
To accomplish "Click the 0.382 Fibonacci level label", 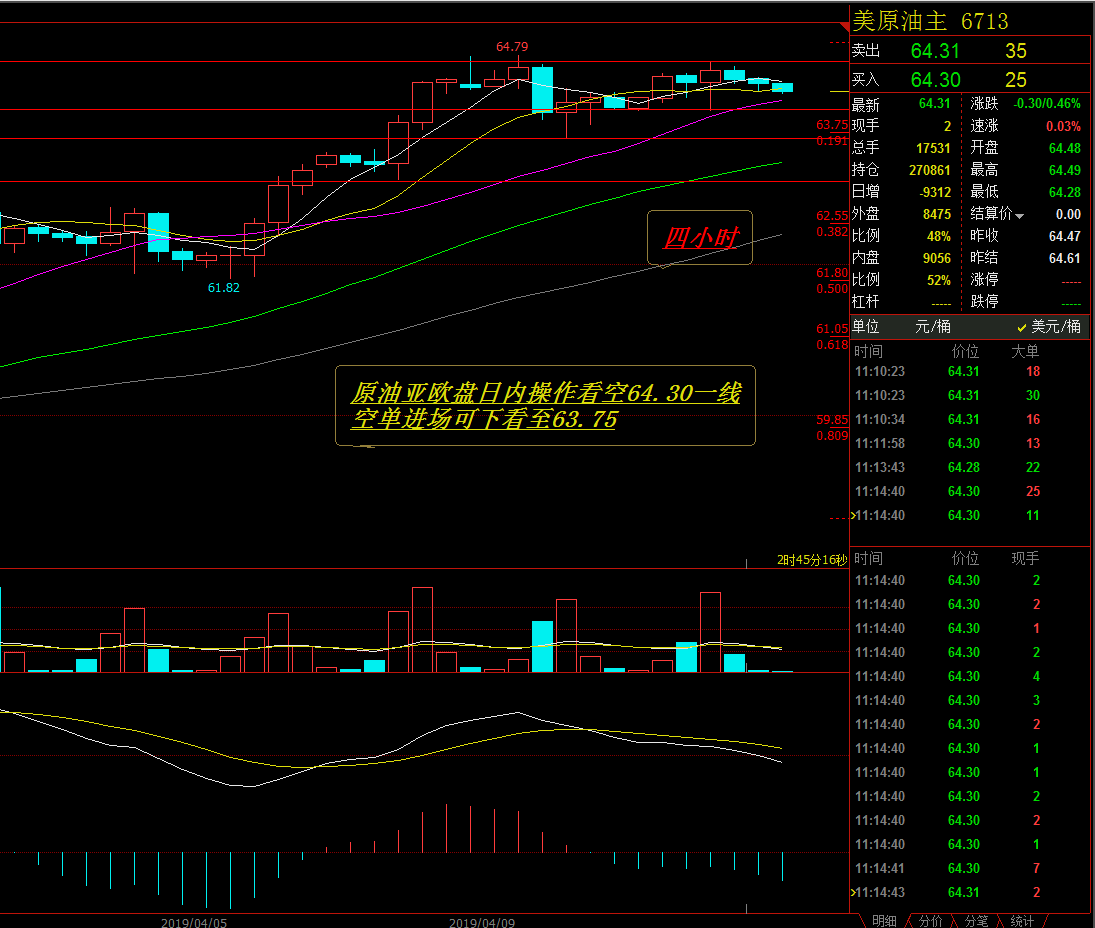I will pos(832,232).
